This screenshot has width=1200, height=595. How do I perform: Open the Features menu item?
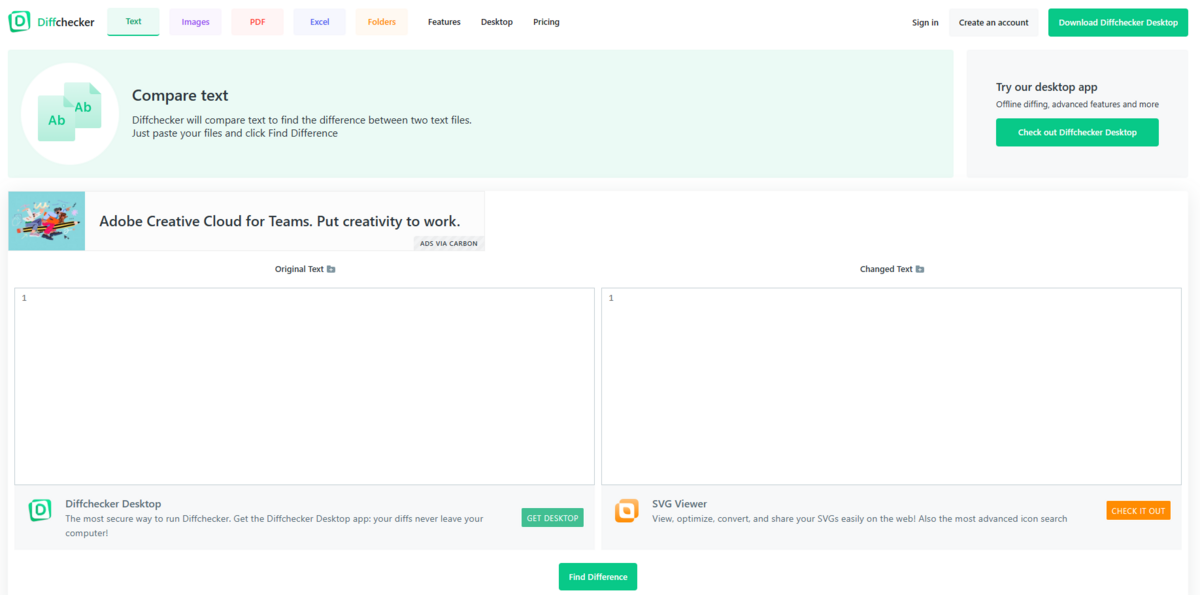444,22
